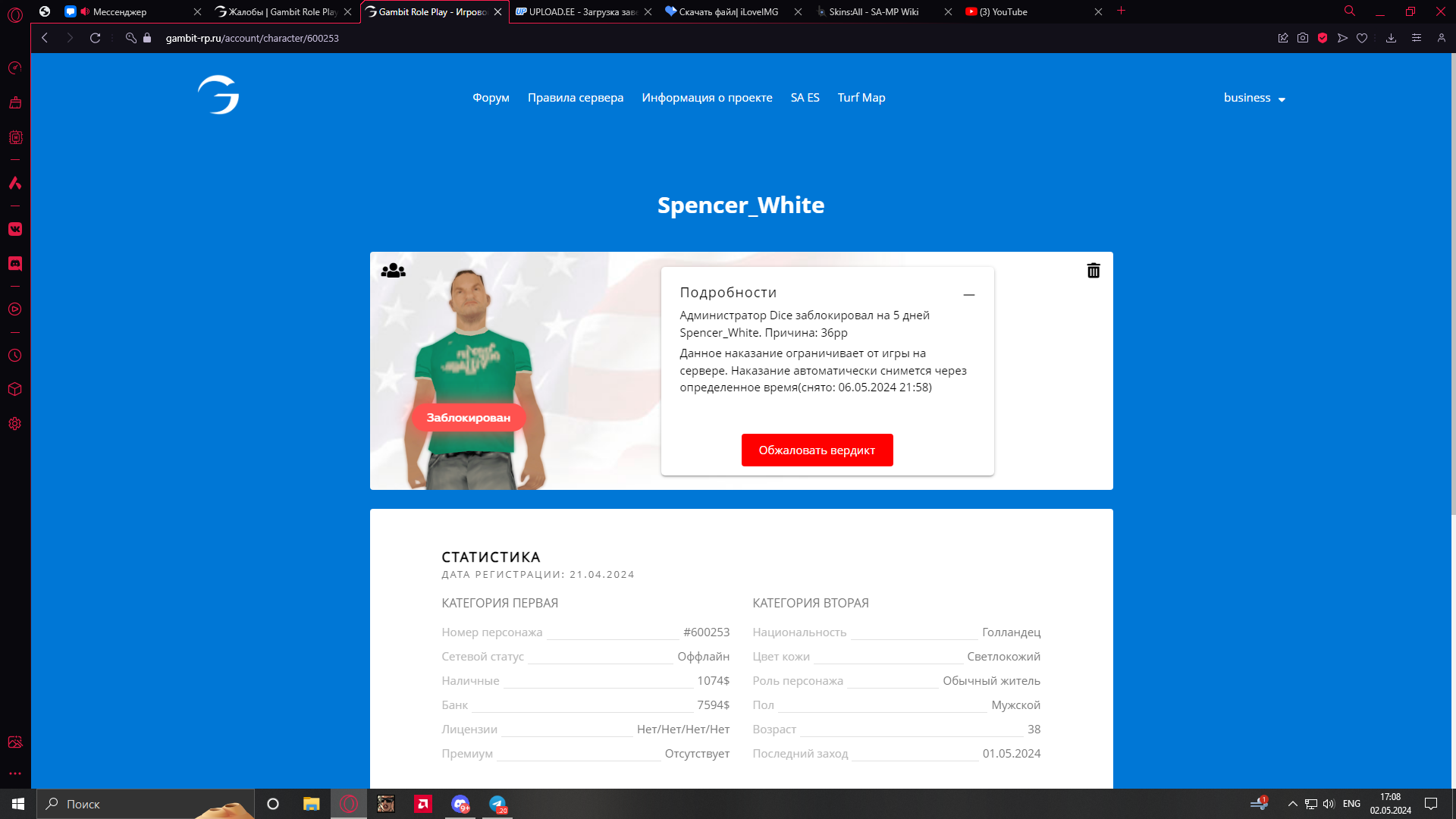Click the Обжаловать вердикт button
The width and height of the screenshot is (1456, 819).
(x=817, y=450)
